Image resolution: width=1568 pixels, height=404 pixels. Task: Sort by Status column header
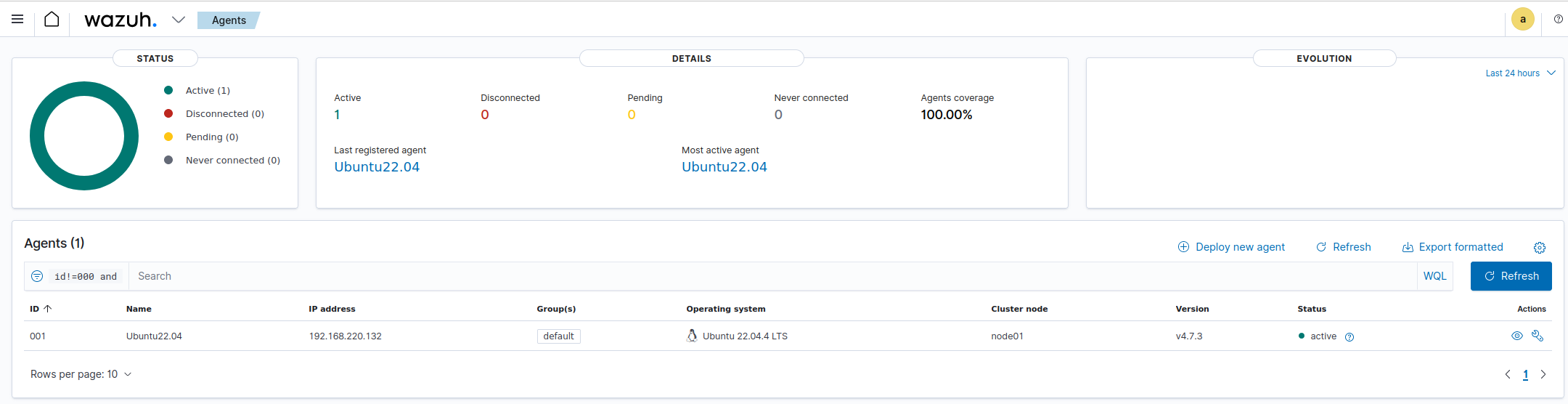tap(1312, 309)
